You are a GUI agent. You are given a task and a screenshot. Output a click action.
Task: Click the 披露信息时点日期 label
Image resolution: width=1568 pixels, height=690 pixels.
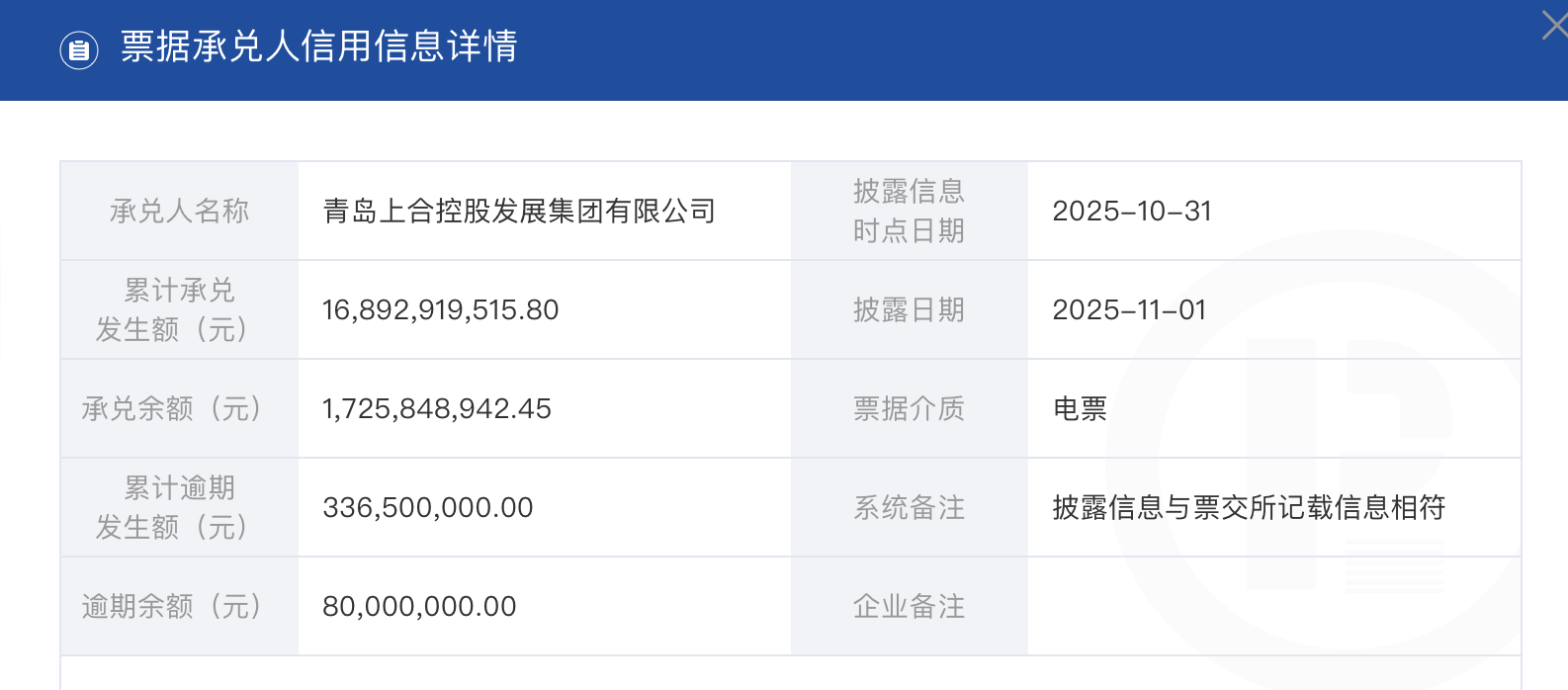[x=909, y=211]
